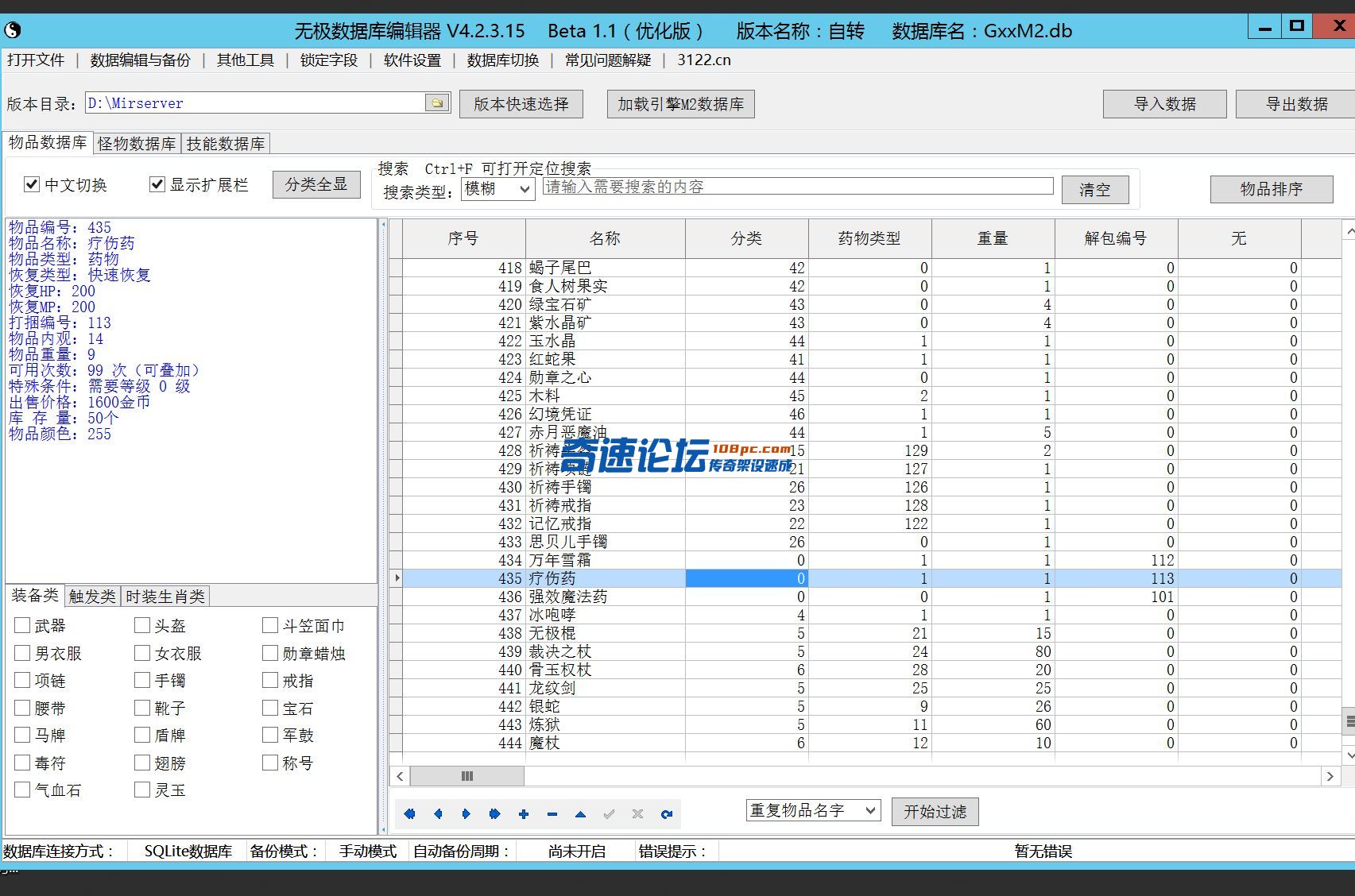Check the 斗笠面巾 filter box
Screen dimensions: 1355x896
[270, 625]
